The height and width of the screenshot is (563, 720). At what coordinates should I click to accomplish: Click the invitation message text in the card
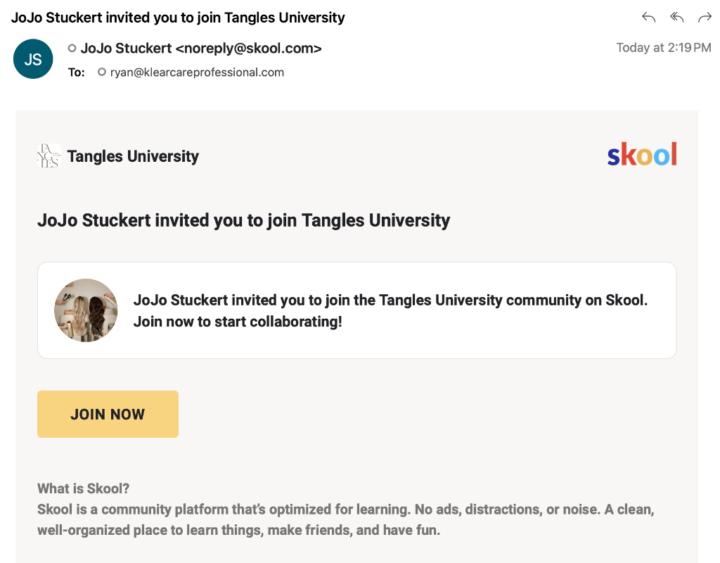pyautogui.click(x=390, y=311)
